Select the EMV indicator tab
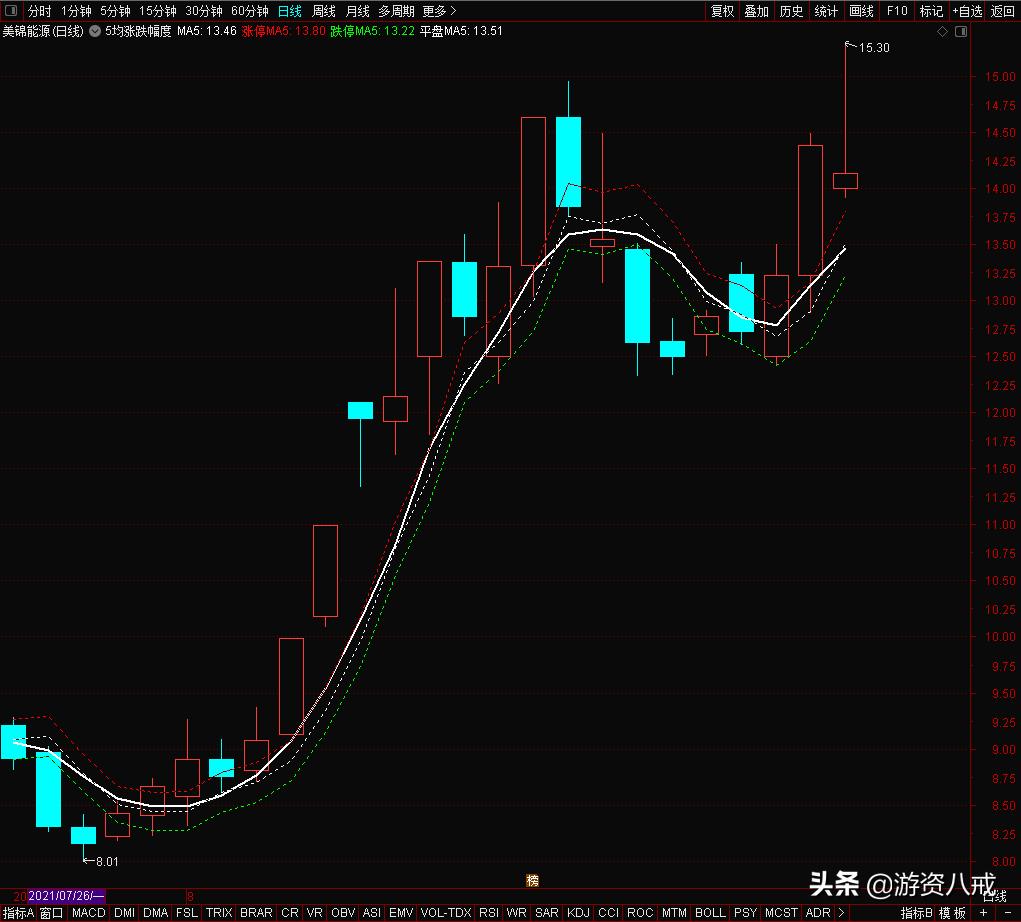This screenshot has width=1021, height=922. 401,913
